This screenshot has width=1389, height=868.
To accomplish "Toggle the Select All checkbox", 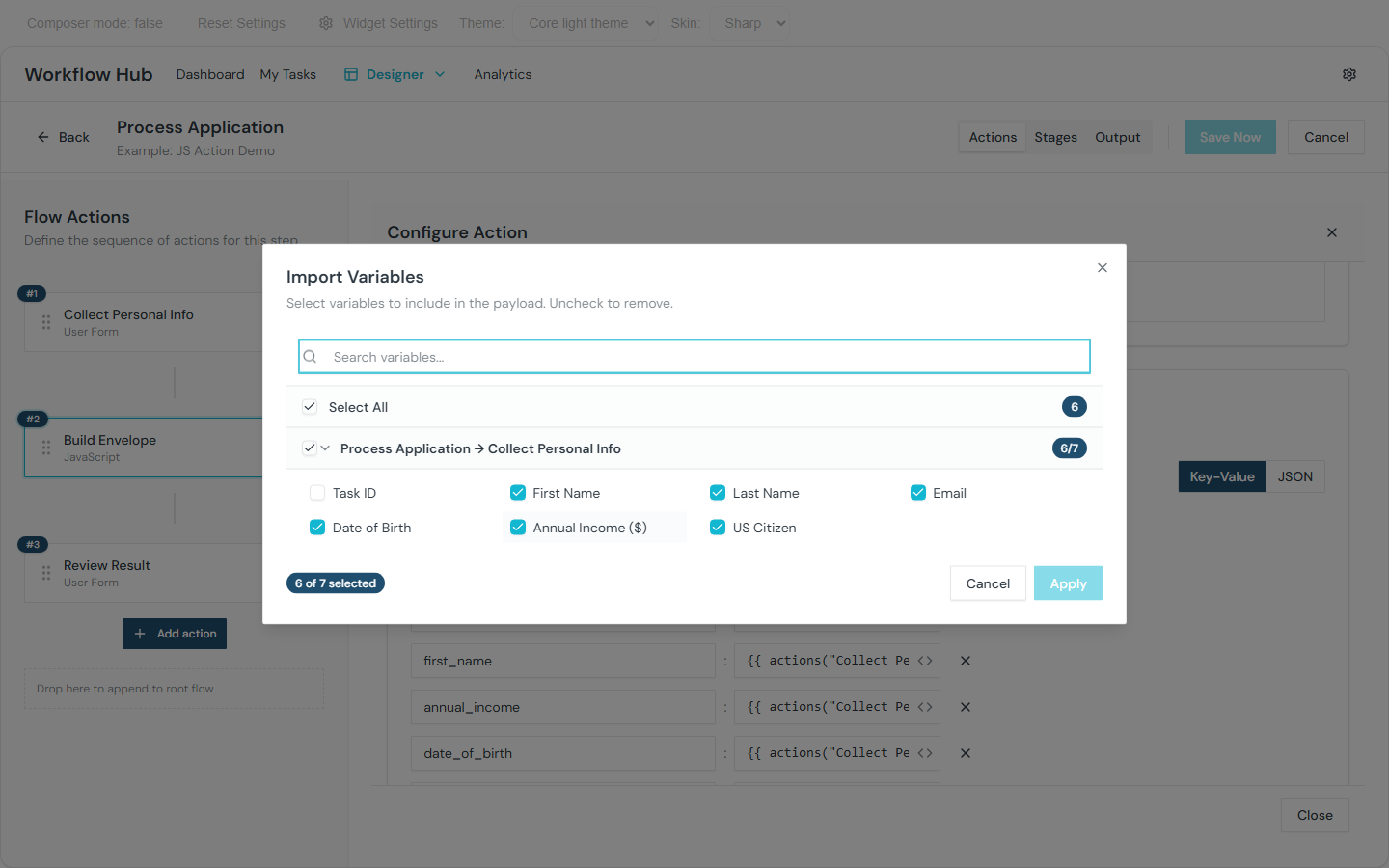I will [x=310, y=407].
